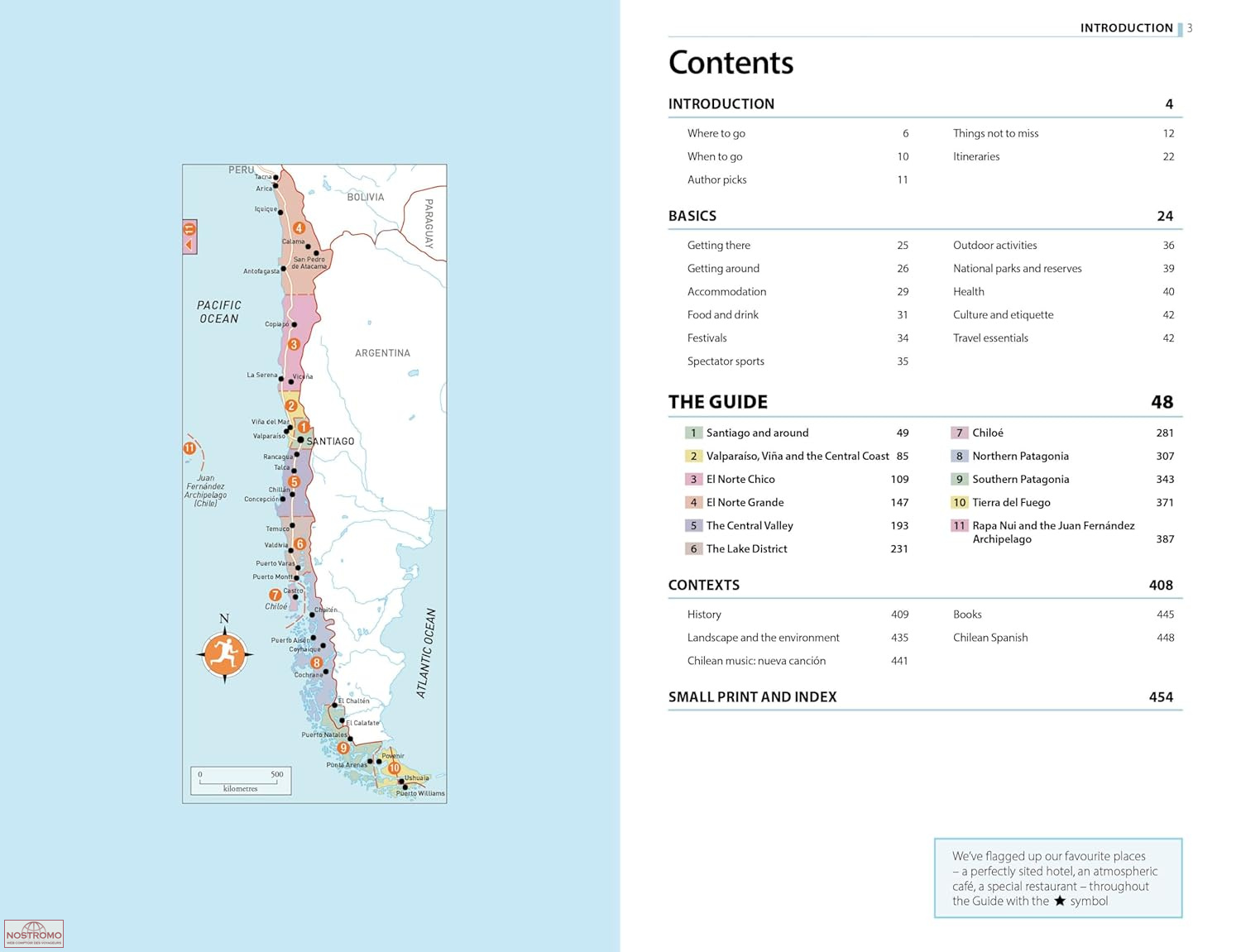The image size is (1241, 952).
Task: Click the black star symbol in note box
Action: click(1059, 901)
